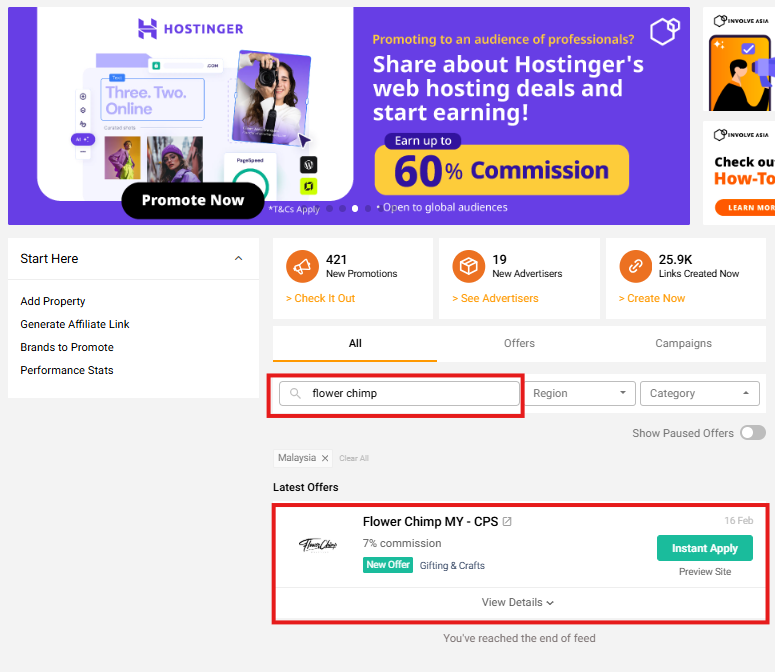Click the box New Advertisers icon
Screen dimensions: 775x672
pos(469,266)
